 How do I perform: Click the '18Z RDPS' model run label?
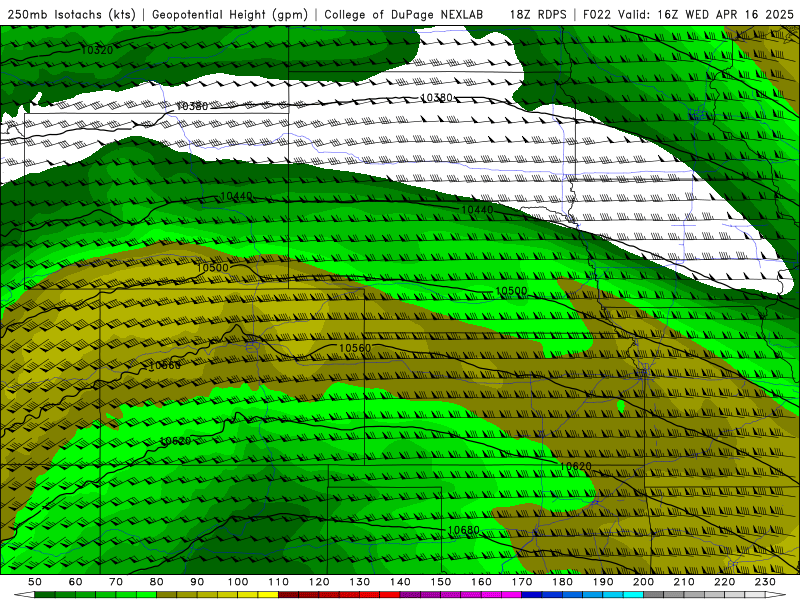538,14
